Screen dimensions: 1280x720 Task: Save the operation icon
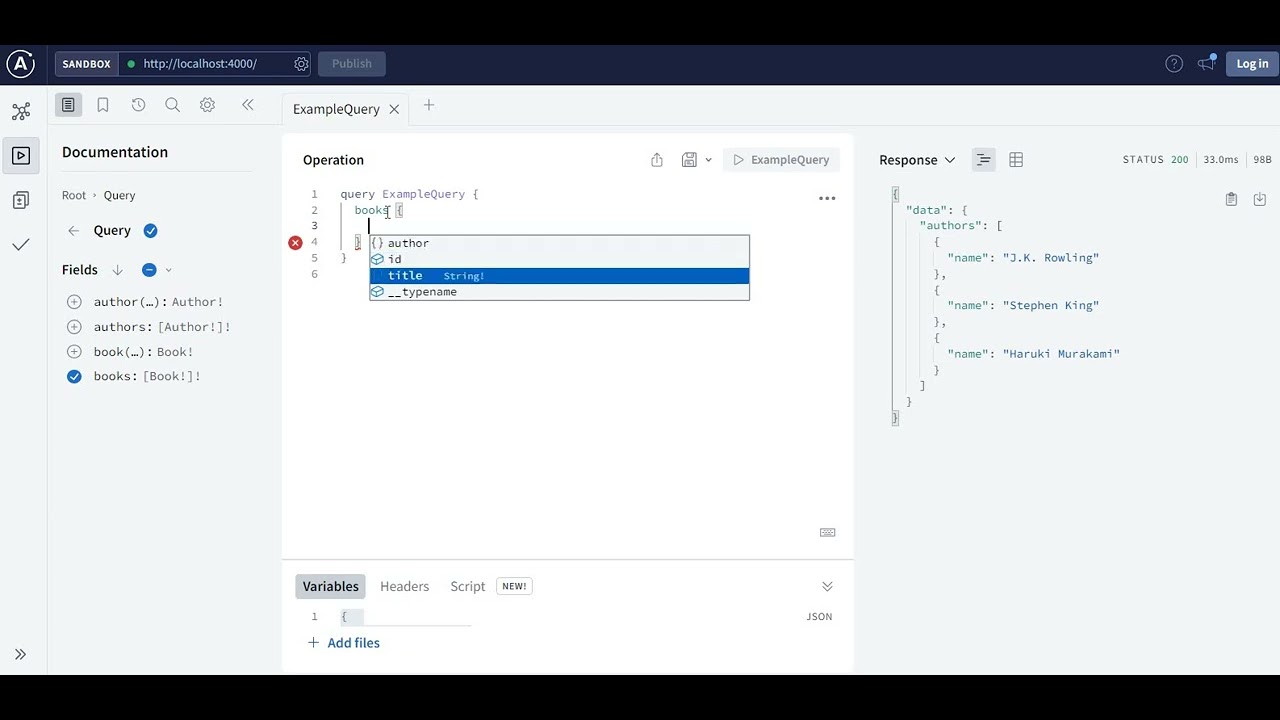coord(689,160)
